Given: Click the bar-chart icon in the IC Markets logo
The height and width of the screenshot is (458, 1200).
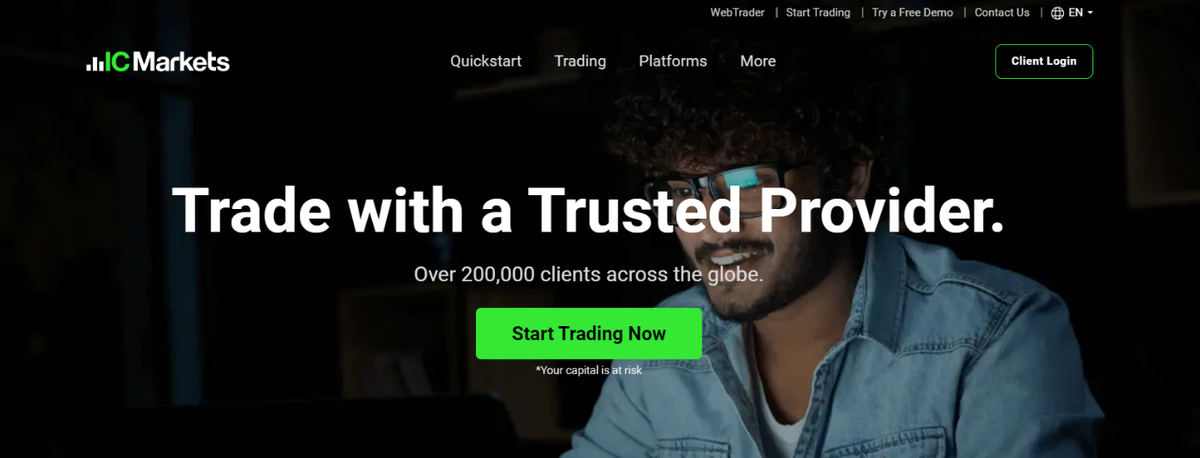Looking at the screenshot, I should click(95, 64).
